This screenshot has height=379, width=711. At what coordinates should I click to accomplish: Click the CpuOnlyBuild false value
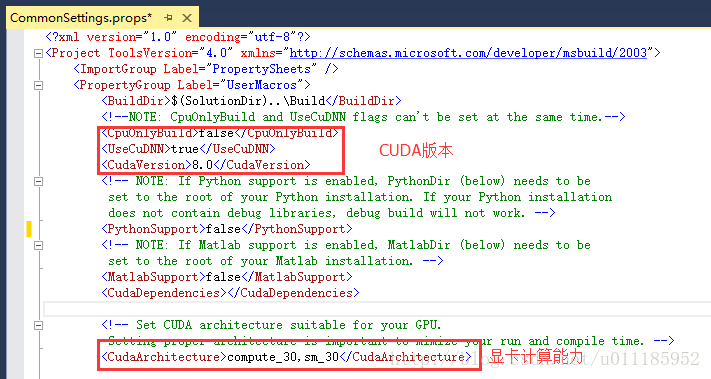coord(216,133)
